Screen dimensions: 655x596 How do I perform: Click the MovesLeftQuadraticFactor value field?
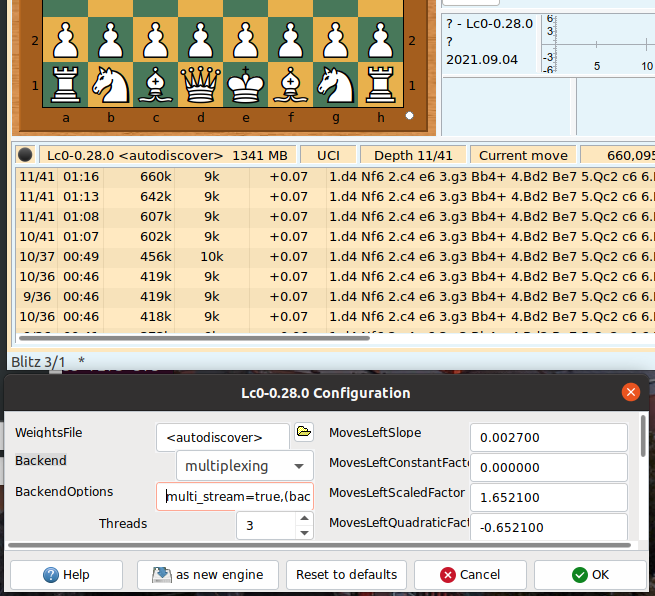tap(548, 527)
